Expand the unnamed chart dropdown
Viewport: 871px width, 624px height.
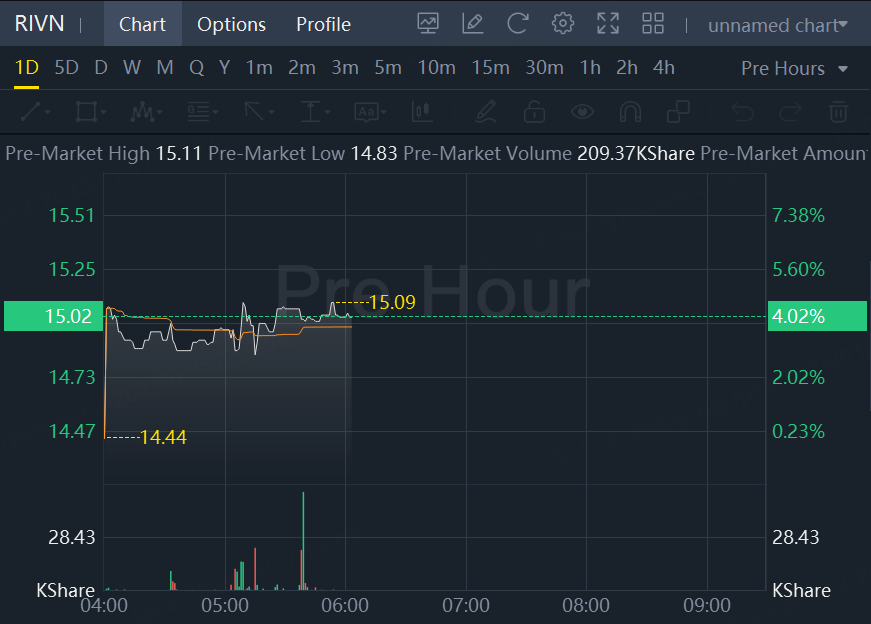tap(778, 25)
